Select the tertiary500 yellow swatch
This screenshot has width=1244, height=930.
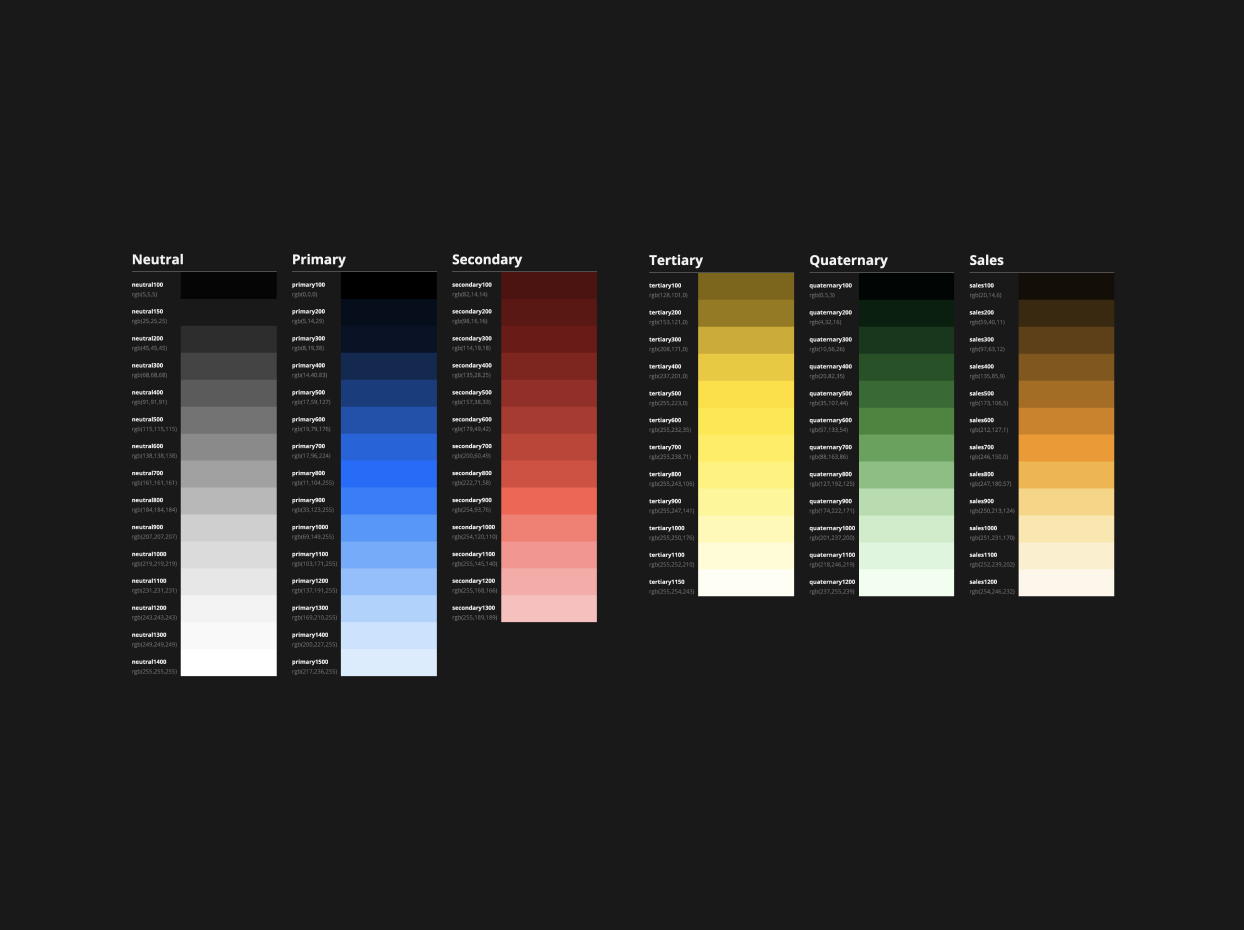click(x=746, y=394)
